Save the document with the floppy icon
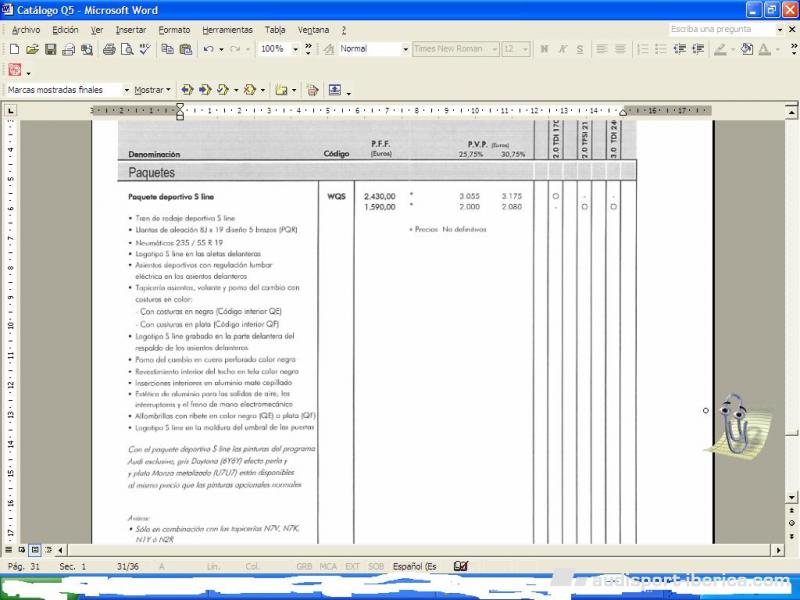Viewport: 800px width, 600px height. tap(50, 49)
